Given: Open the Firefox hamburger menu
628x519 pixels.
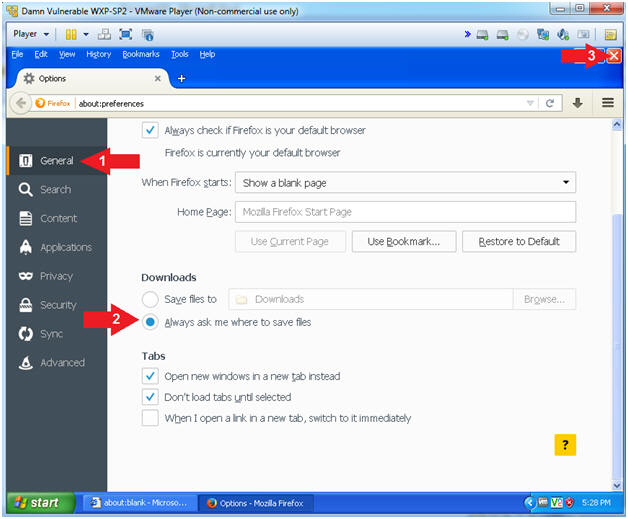Looking at the screenshot, I should [608, 103].
